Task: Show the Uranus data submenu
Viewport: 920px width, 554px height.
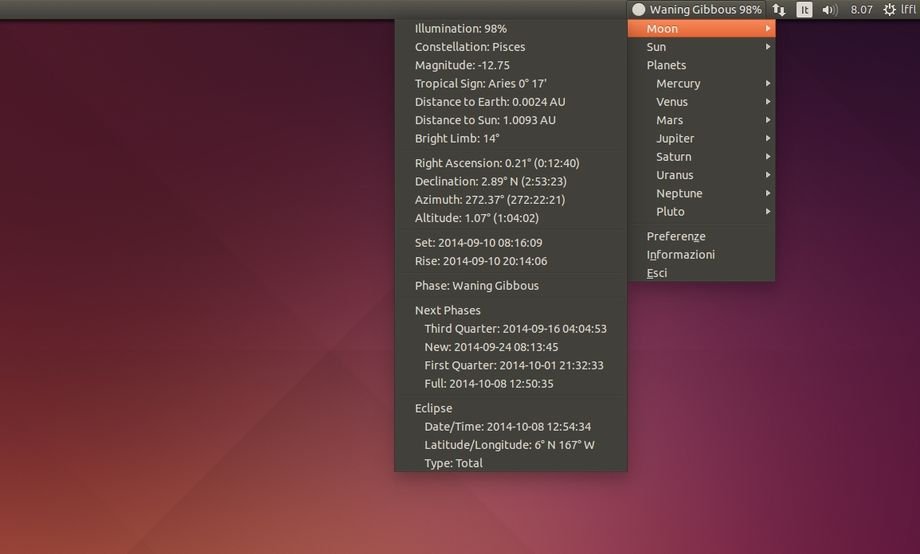Action: [x=700, y=175]
